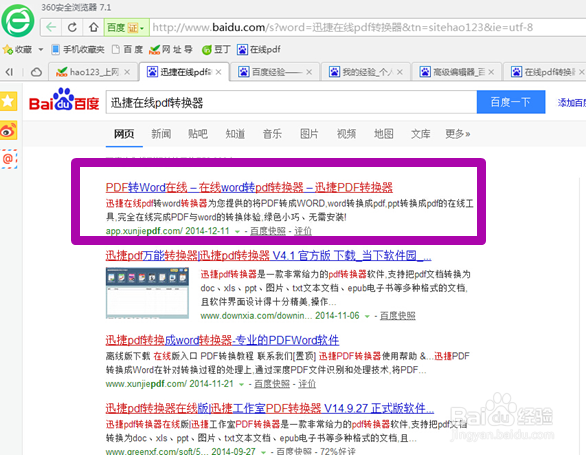Screen dimensions: 588x456
Task: Open the 网址导 hao123 bookmark
Action: tap(171, 50)
